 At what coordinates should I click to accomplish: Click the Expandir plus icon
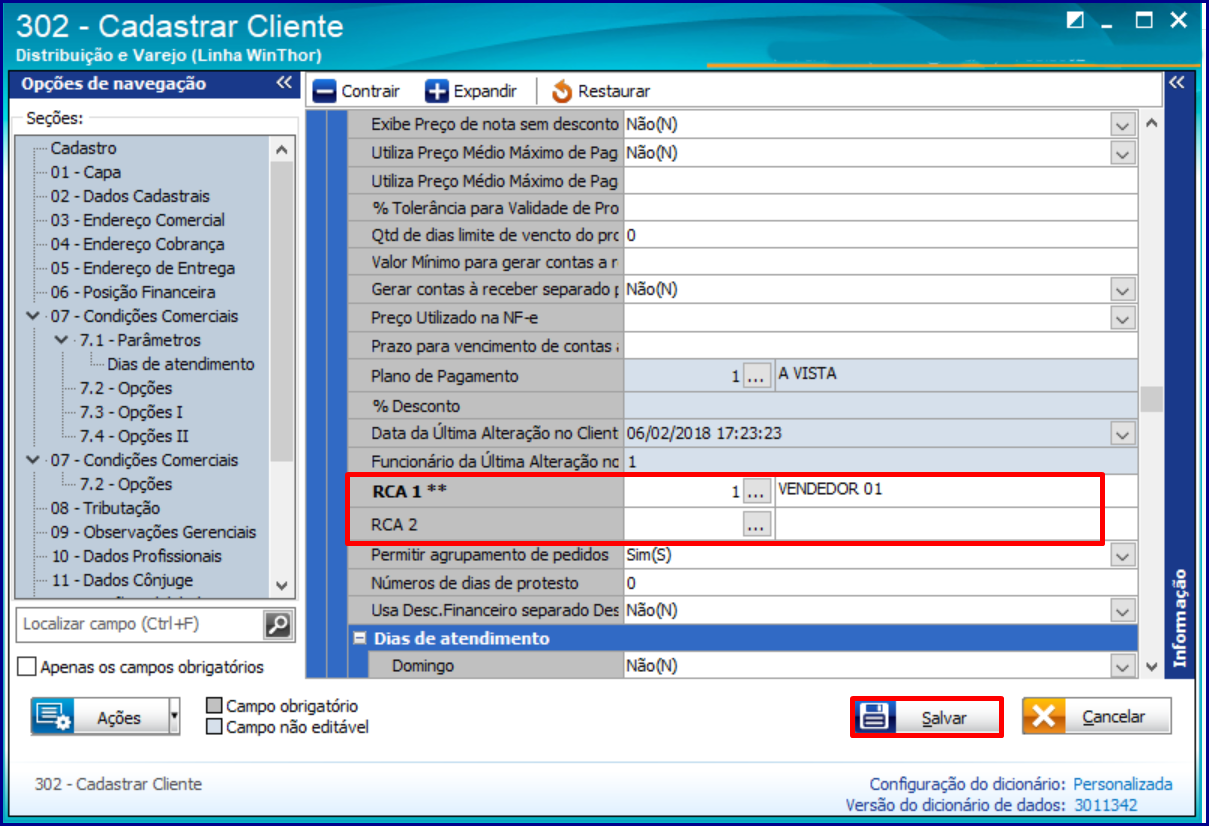(x=437, y=91)
